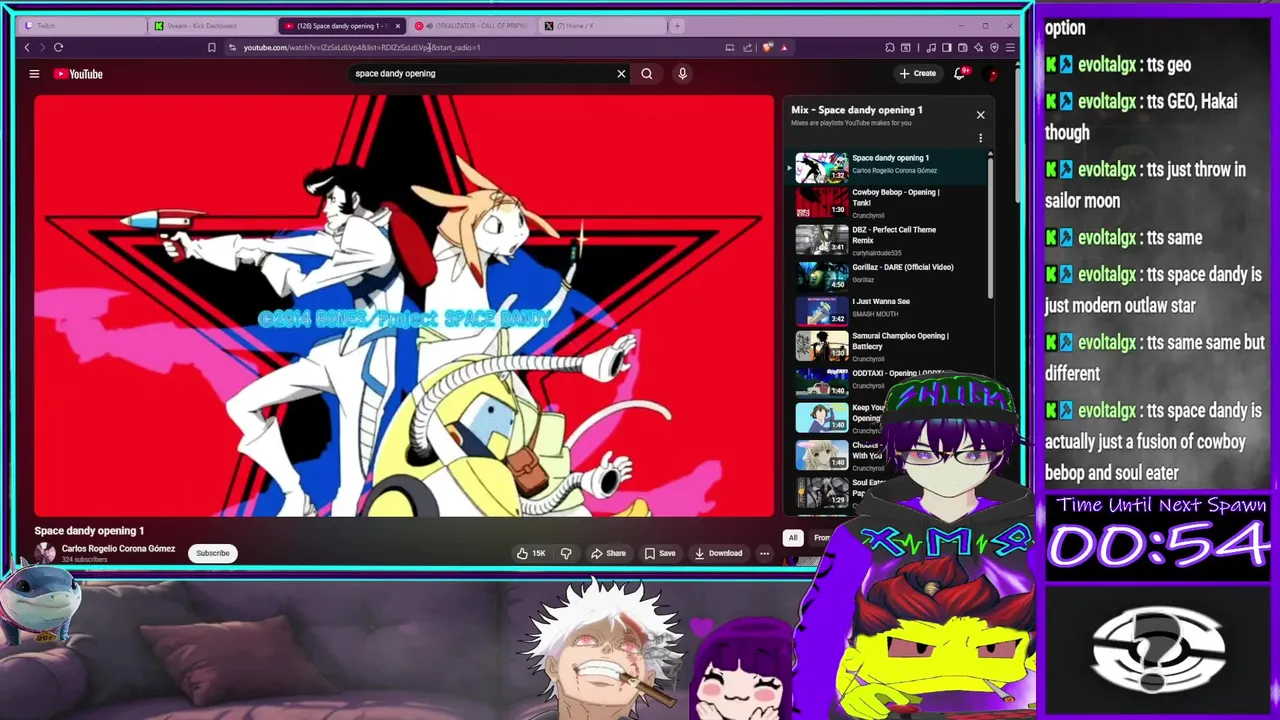The image size is (1280, 720).
Task: Reload the page in the browser
Action: point(58,47)
